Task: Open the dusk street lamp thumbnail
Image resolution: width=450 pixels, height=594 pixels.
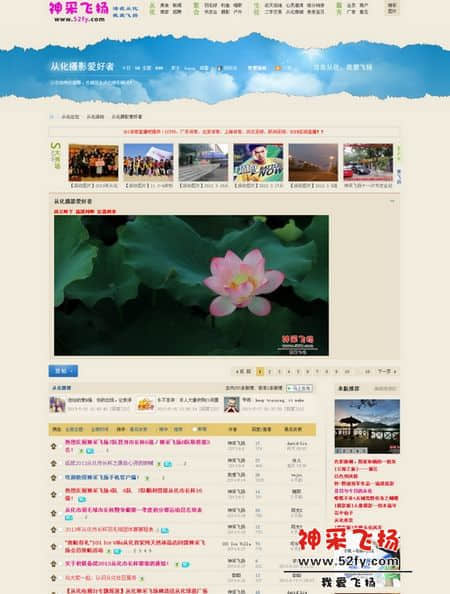Action: (313, 163)
